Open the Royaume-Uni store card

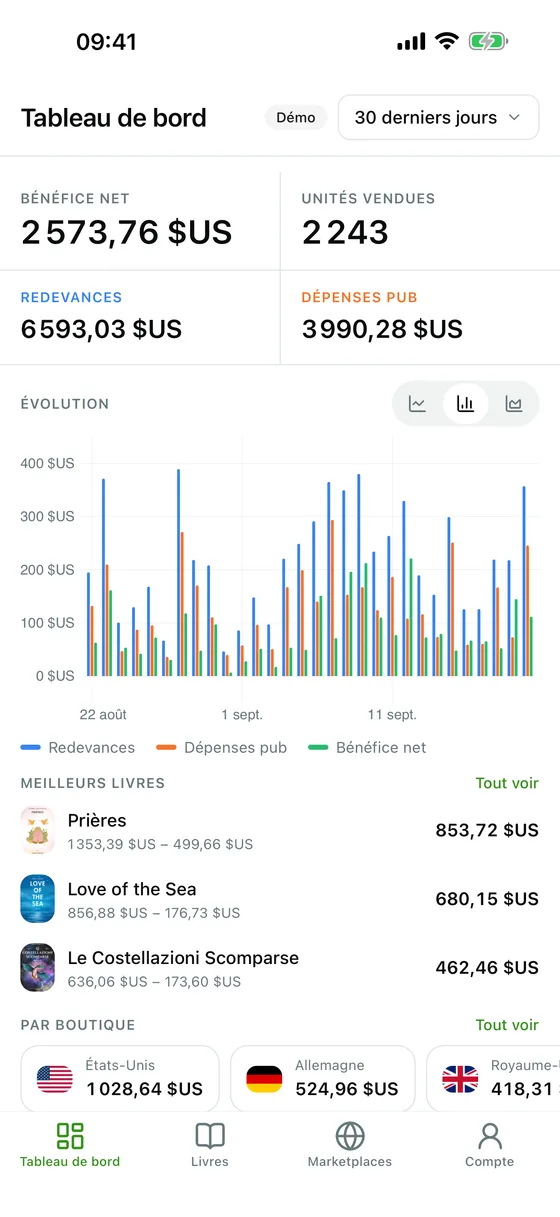(493, 1079)
